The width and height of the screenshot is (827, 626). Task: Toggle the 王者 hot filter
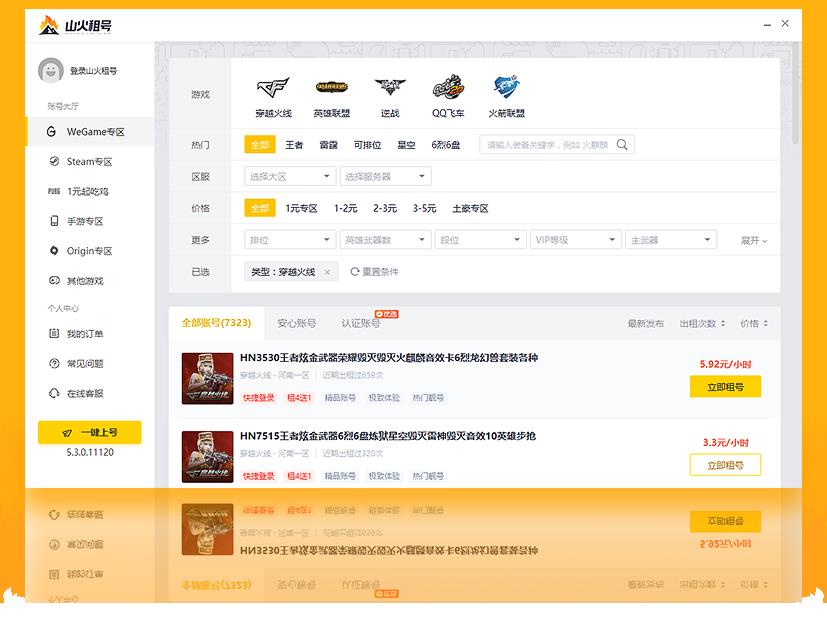294,145
